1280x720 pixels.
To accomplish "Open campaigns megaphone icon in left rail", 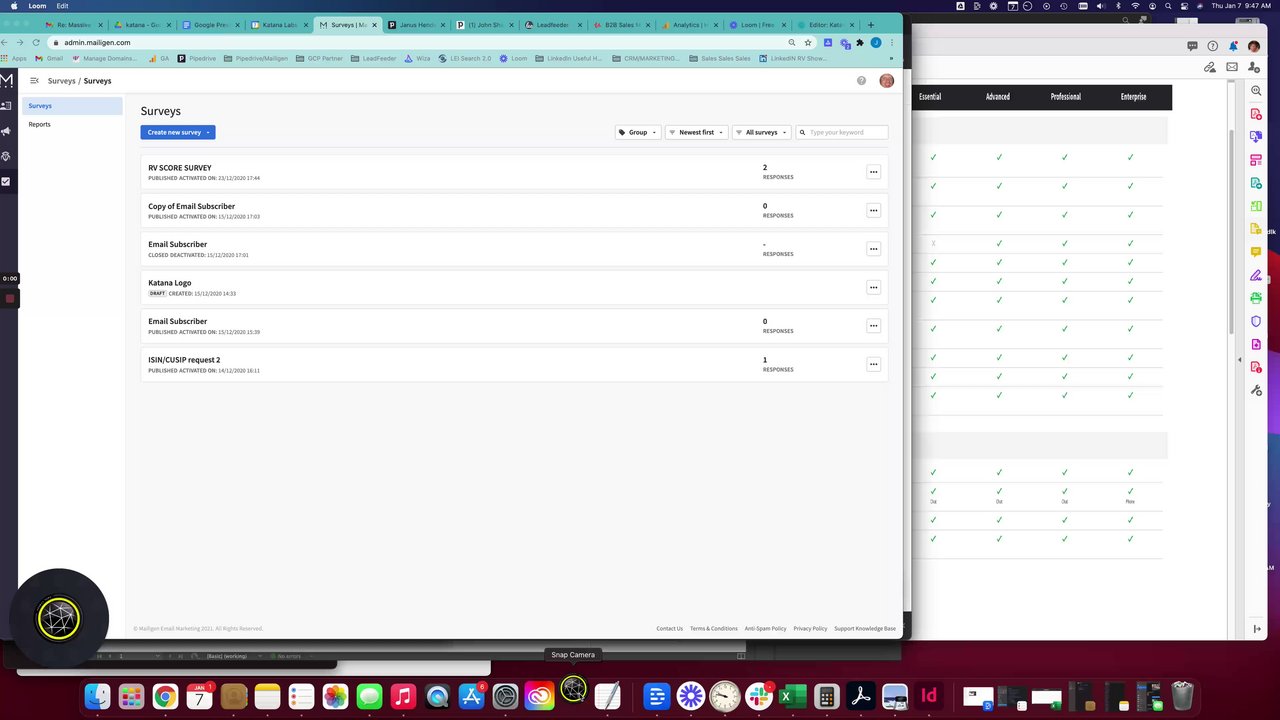I will (x=6, y=131).
